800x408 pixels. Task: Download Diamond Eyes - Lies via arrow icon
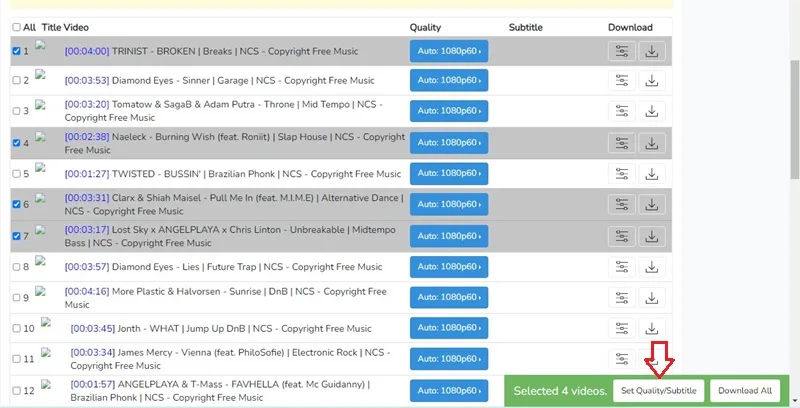pos(652,267)
